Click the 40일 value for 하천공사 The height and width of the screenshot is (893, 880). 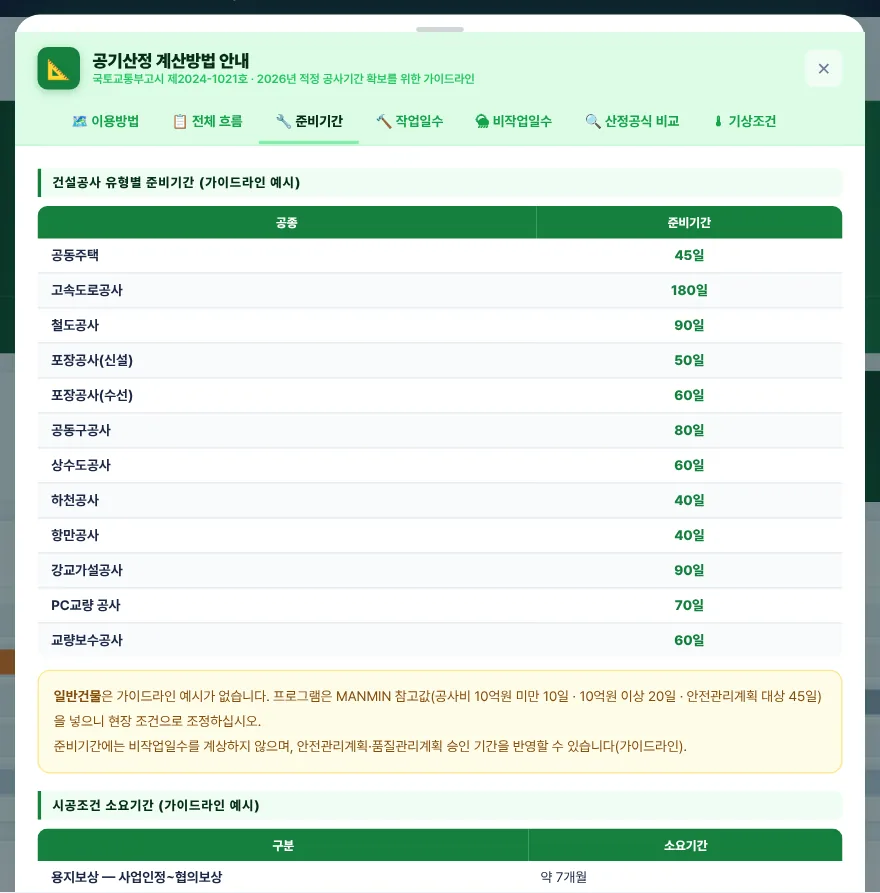pos(689,500)
